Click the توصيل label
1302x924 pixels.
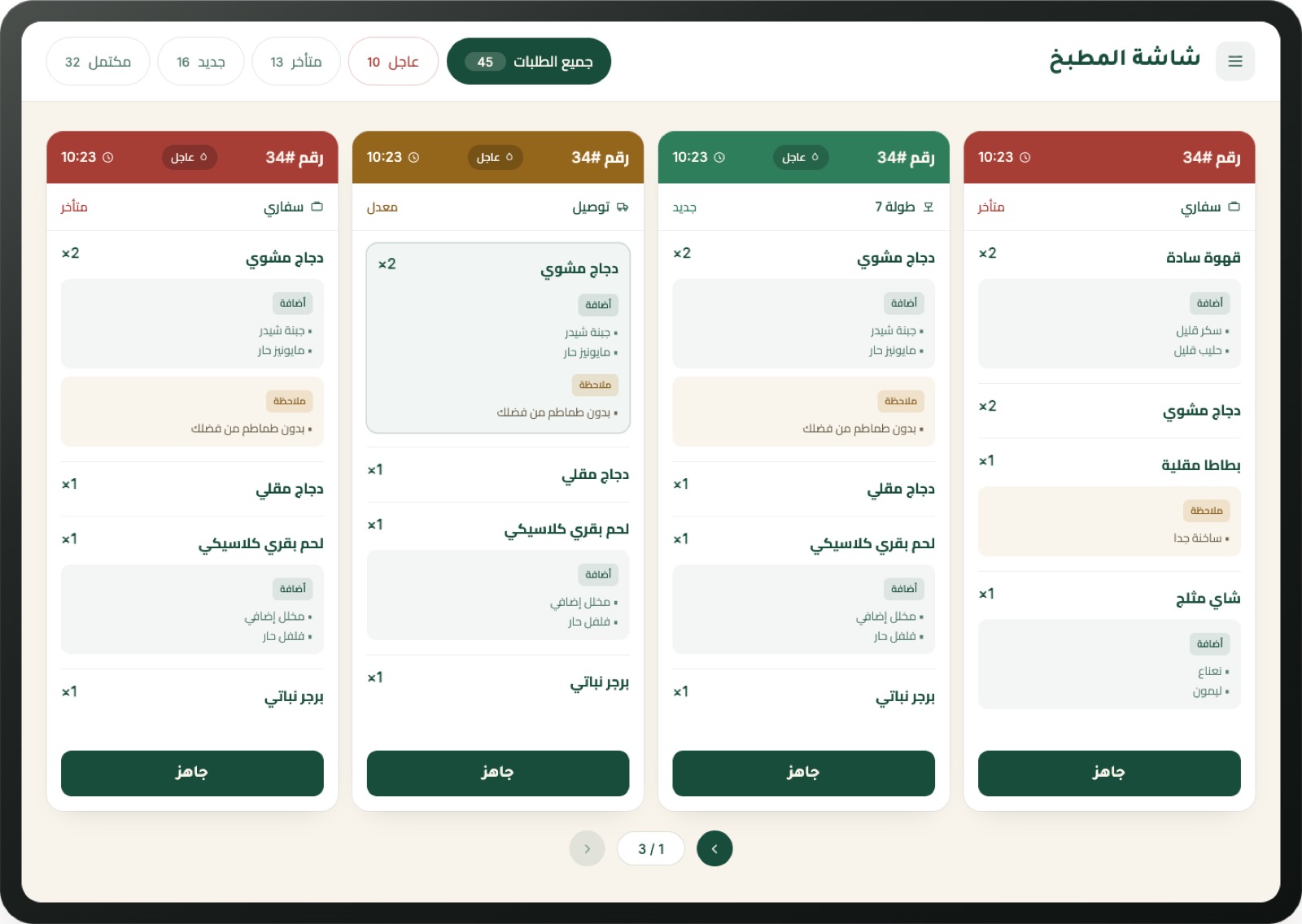click(x=592, y=207)
